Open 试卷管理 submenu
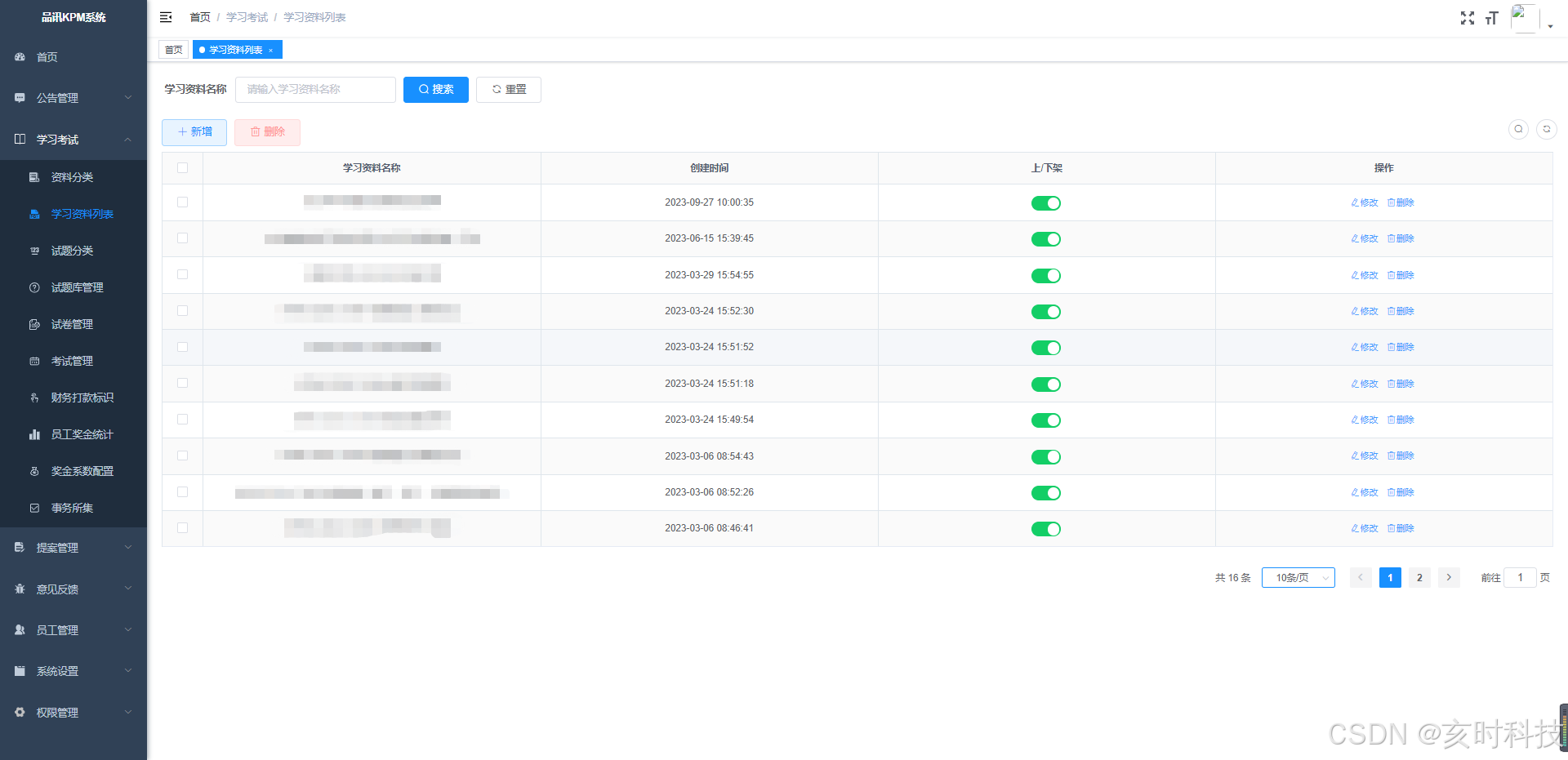The height and width of the screenshot is (760, 1568). pyautogui.click(x=73, y=324)
